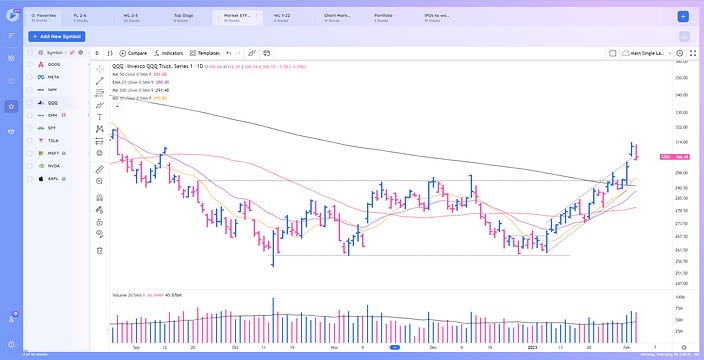Enter fullscreen chart mode
Screen dimensions: 704x360
point(693,53)
